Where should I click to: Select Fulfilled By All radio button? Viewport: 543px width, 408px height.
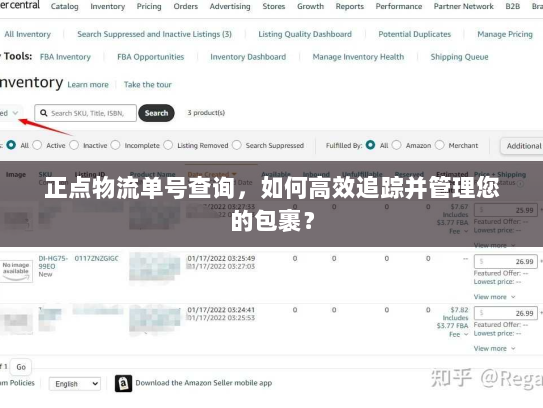click(370, 145)
